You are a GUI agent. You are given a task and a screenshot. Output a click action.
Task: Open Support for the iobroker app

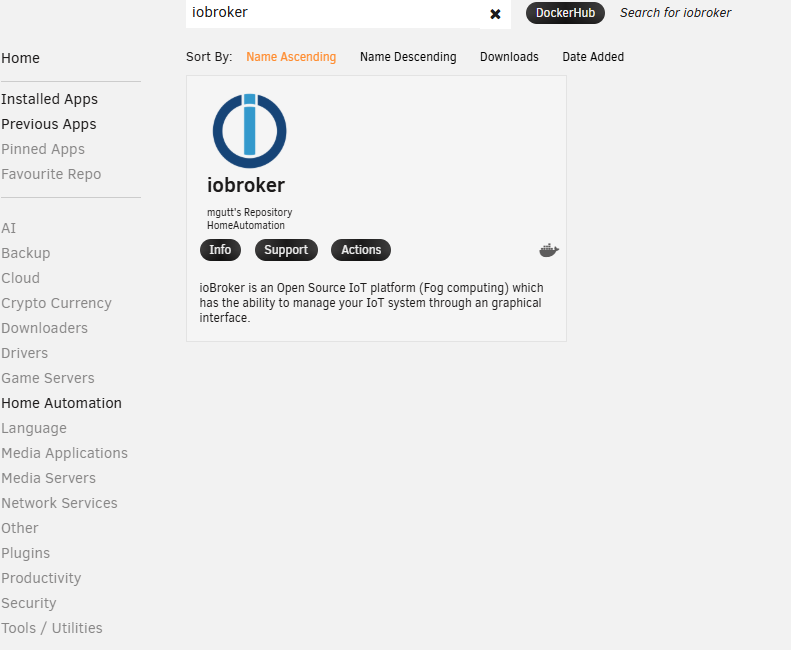(286, 250)
